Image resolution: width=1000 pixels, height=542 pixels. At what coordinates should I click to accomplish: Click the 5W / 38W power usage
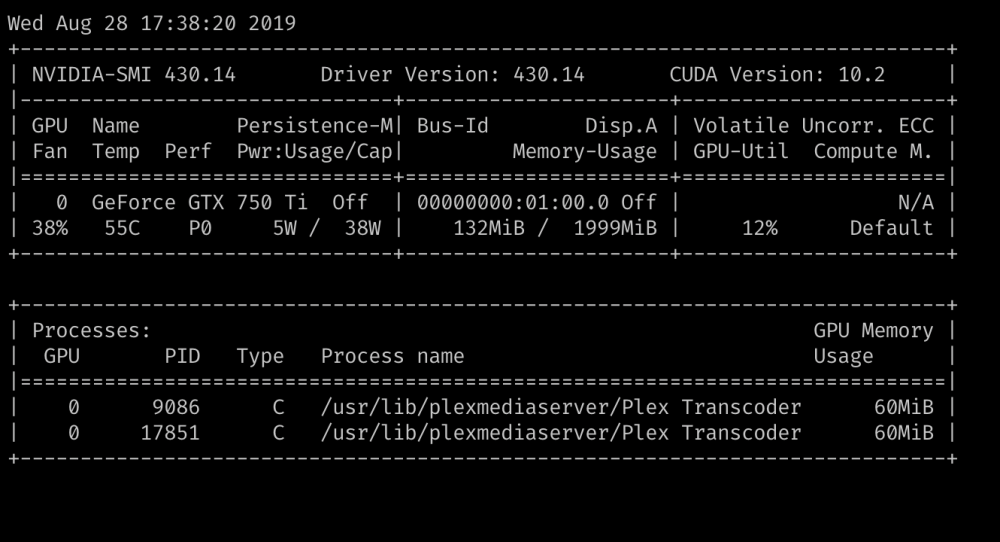click(327, 228)
